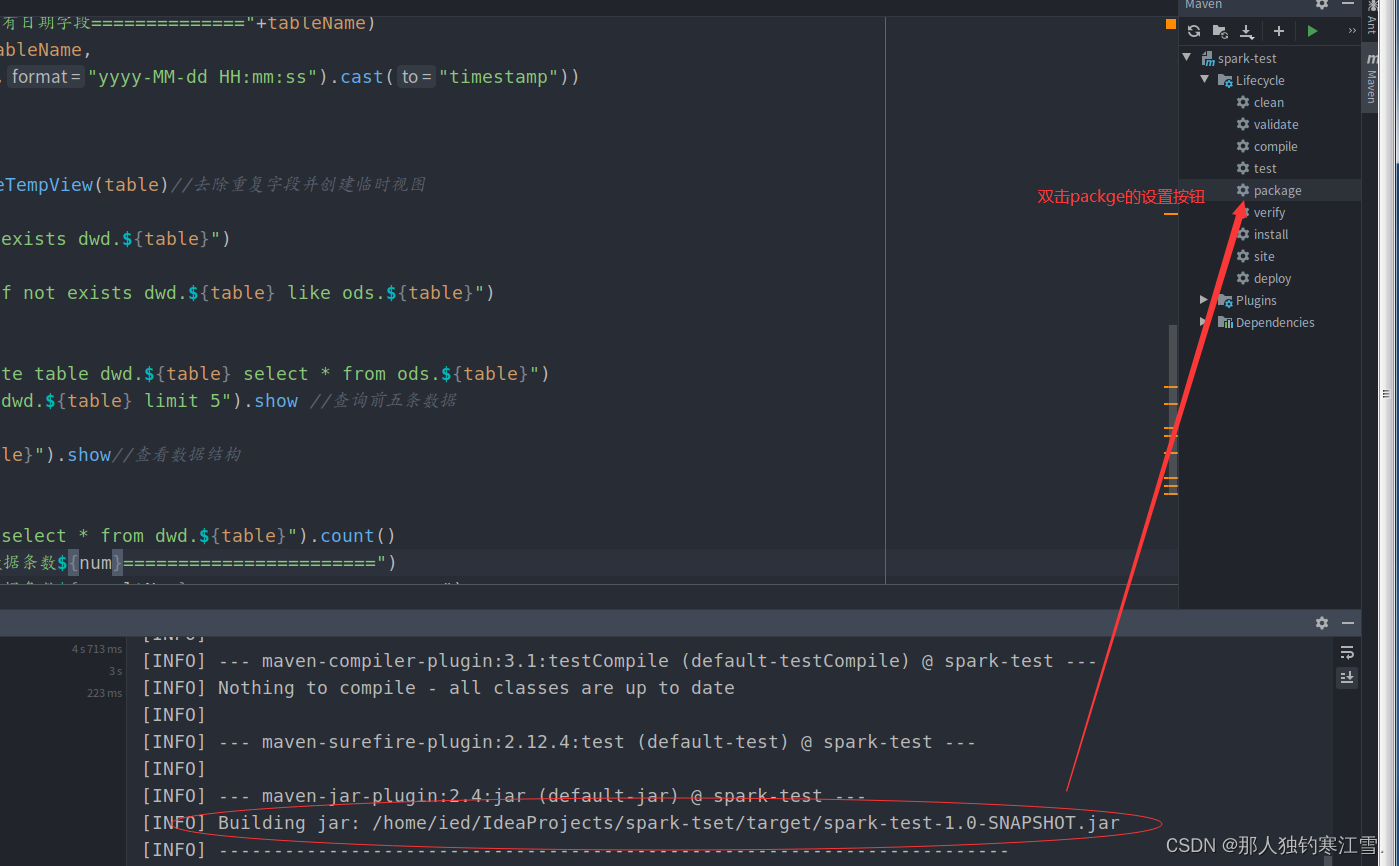Click download sources and documentation icon
1399x866 pixels.
tap(1247, 31)
